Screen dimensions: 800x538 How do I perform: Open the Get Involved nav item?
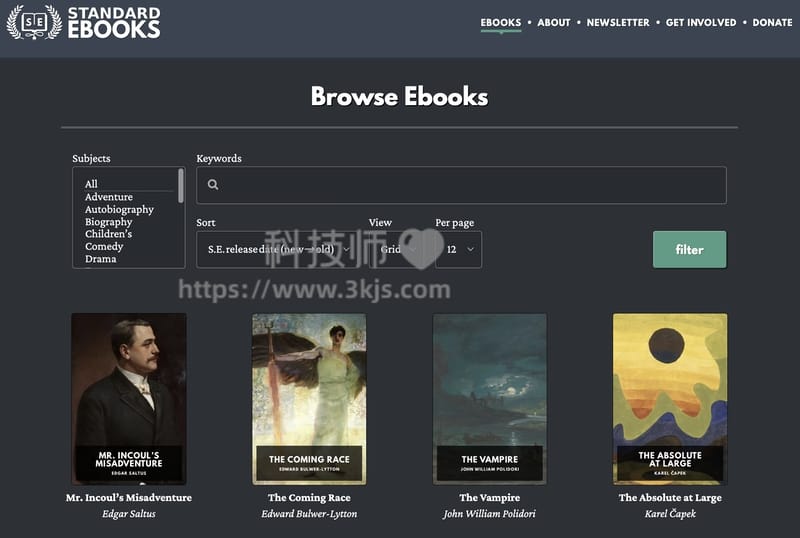[x=701, y=22]
